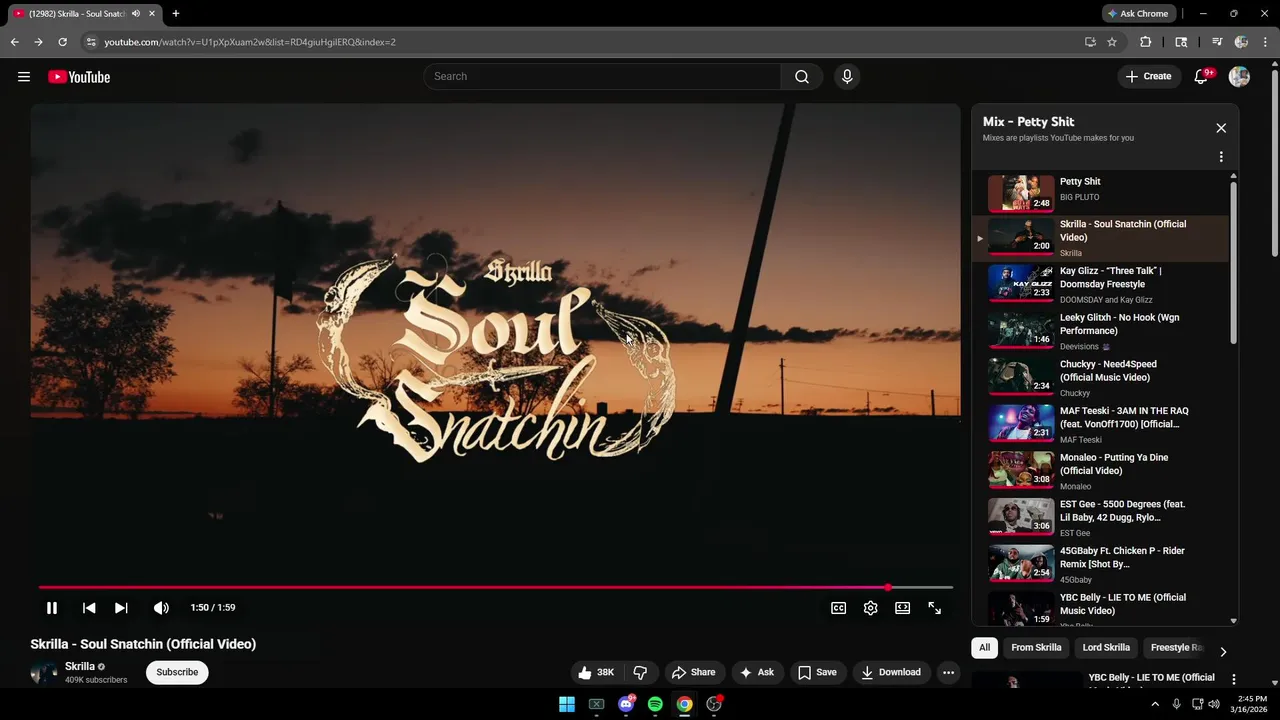Screen dimensions: 1280x720
Task: Seek using the red video progress bar
Action: tap(495, 588)
